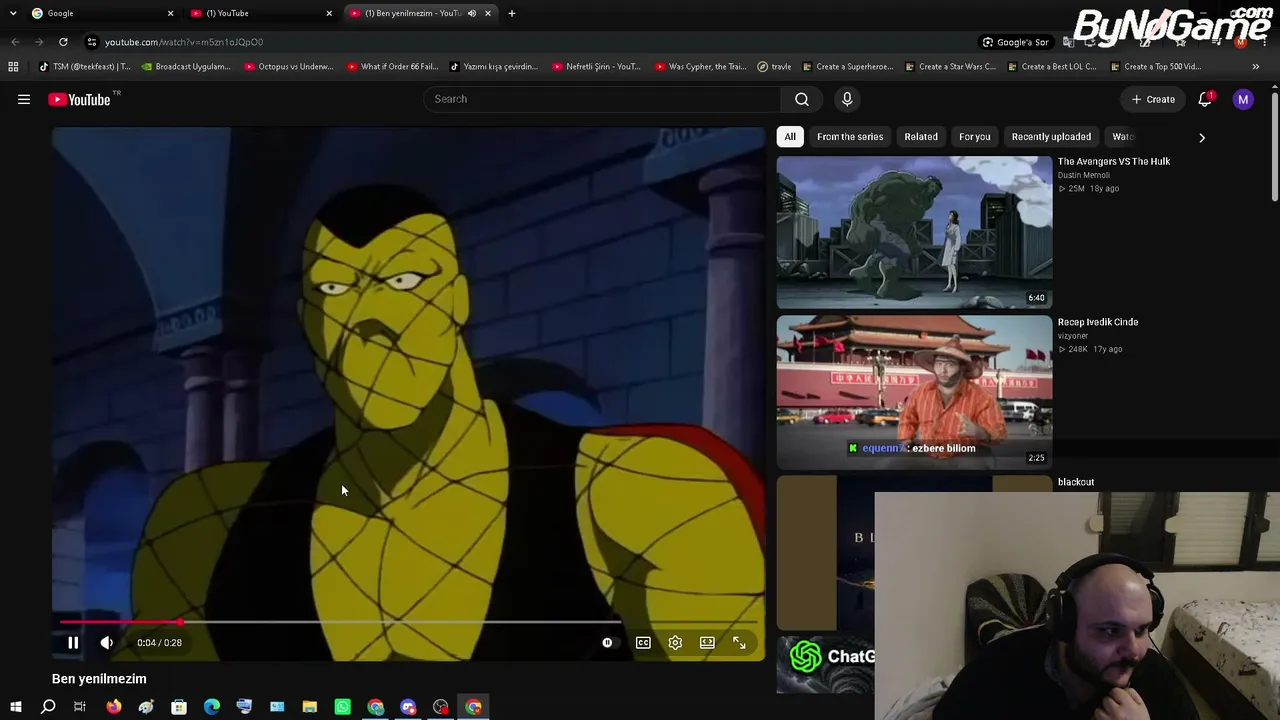Viewport: 1280px width, 720px height.
Task: Toggle closed captions on the video
Action: (x=643, y=643)
